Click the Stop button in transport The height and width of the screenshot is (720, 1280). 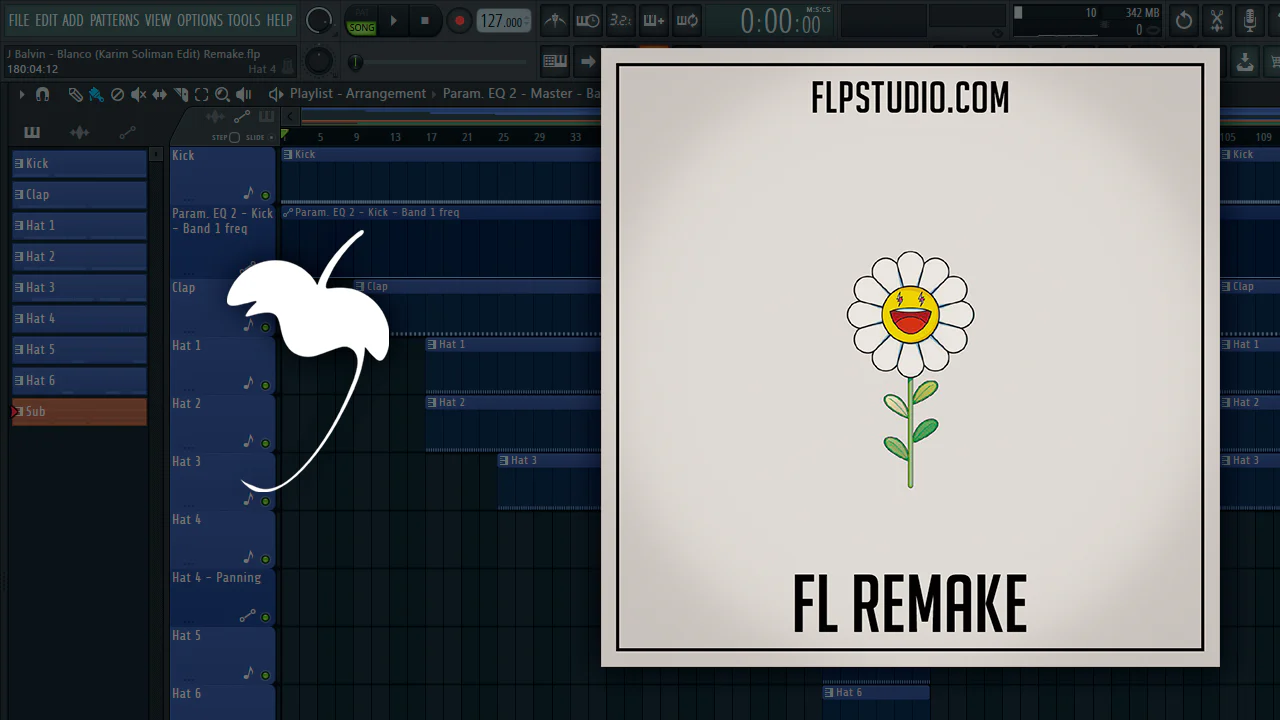click(x=425, y=20)
